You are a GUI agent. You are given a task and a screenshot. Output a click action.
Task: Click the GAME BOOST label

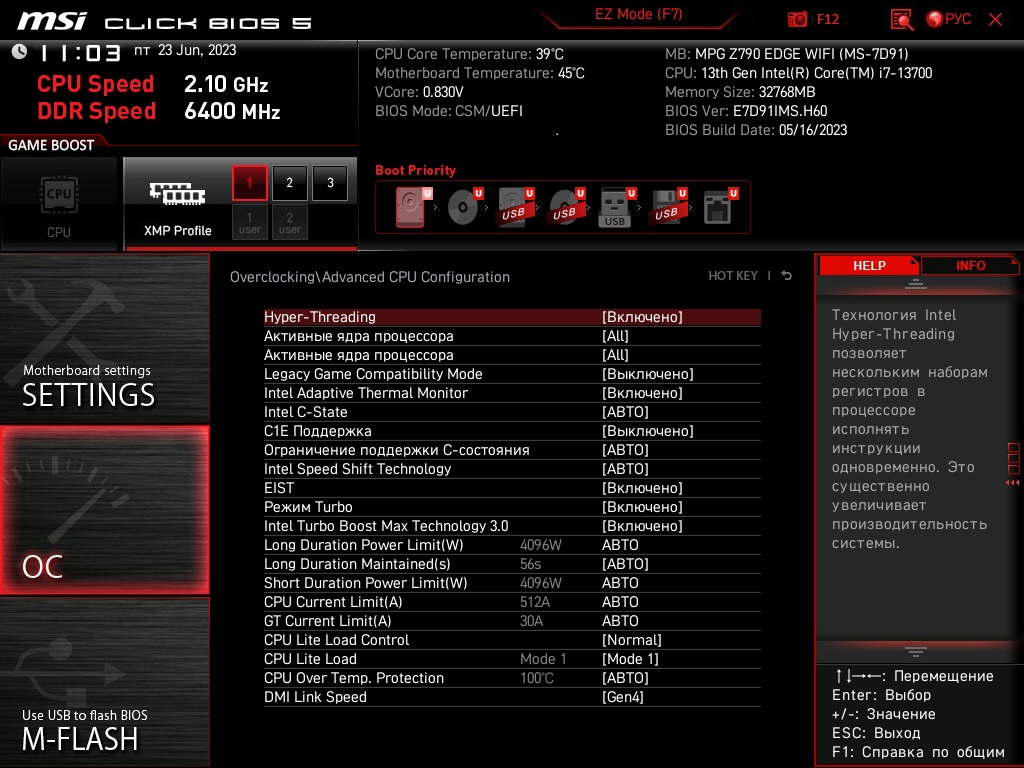(x=51, y=145)
